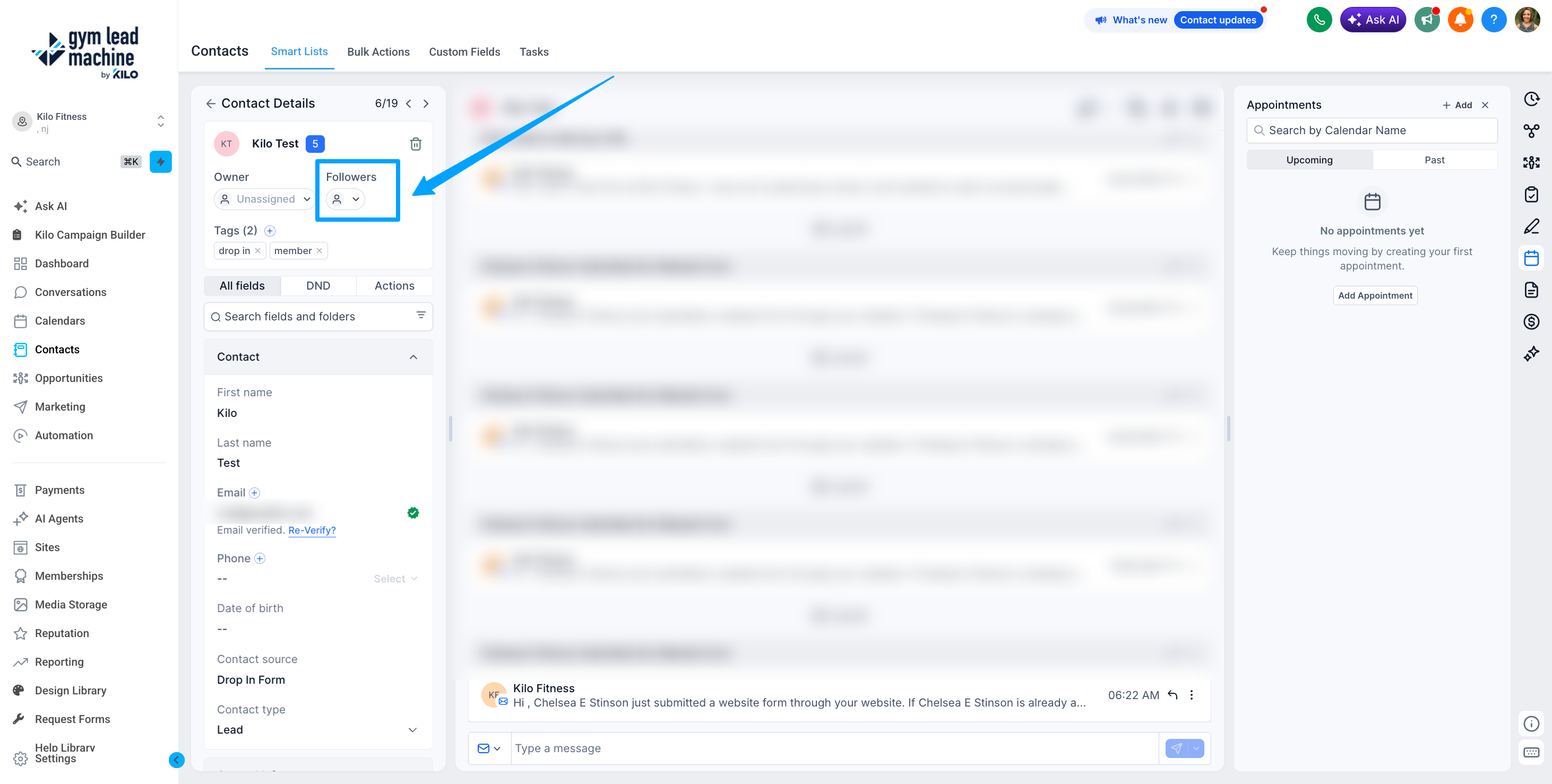Delete contact using the trash icon
Image resolution: width=1552 pixels, height=784 pixels.
coord(416,144)
